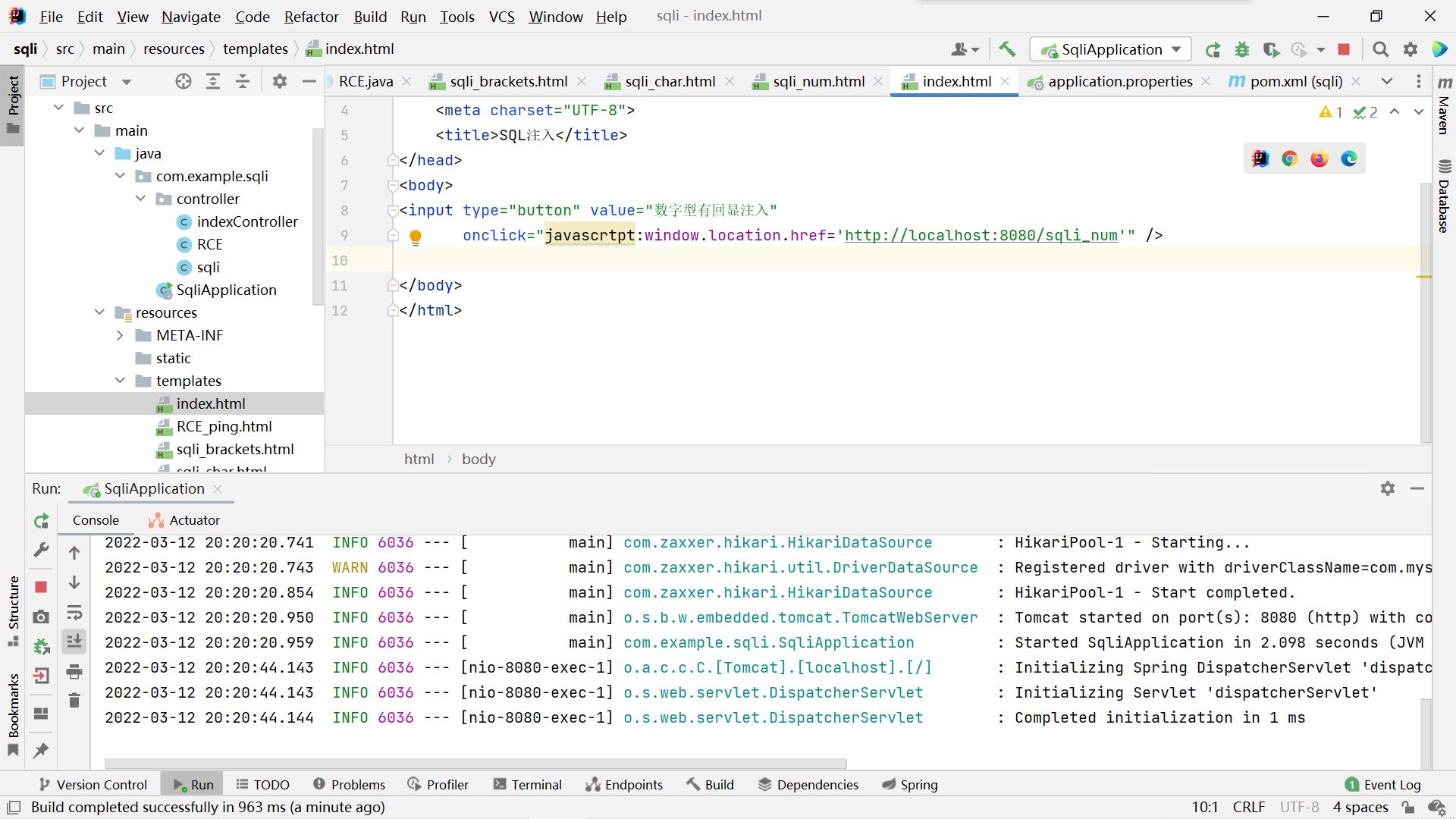Stop the running application with the red square

tap(1344, 49)
